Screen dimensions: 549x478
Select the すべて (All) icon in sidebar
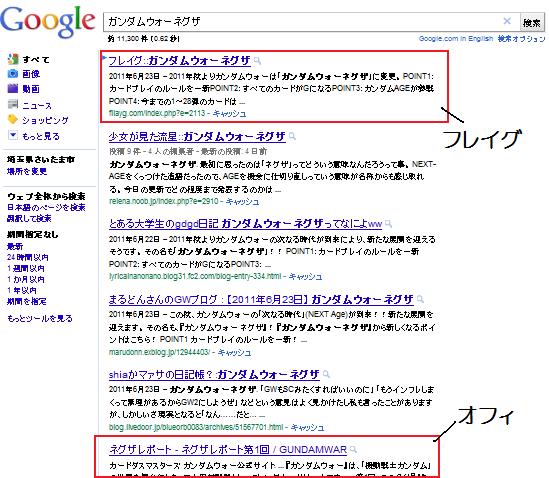[x=13, y=59]
